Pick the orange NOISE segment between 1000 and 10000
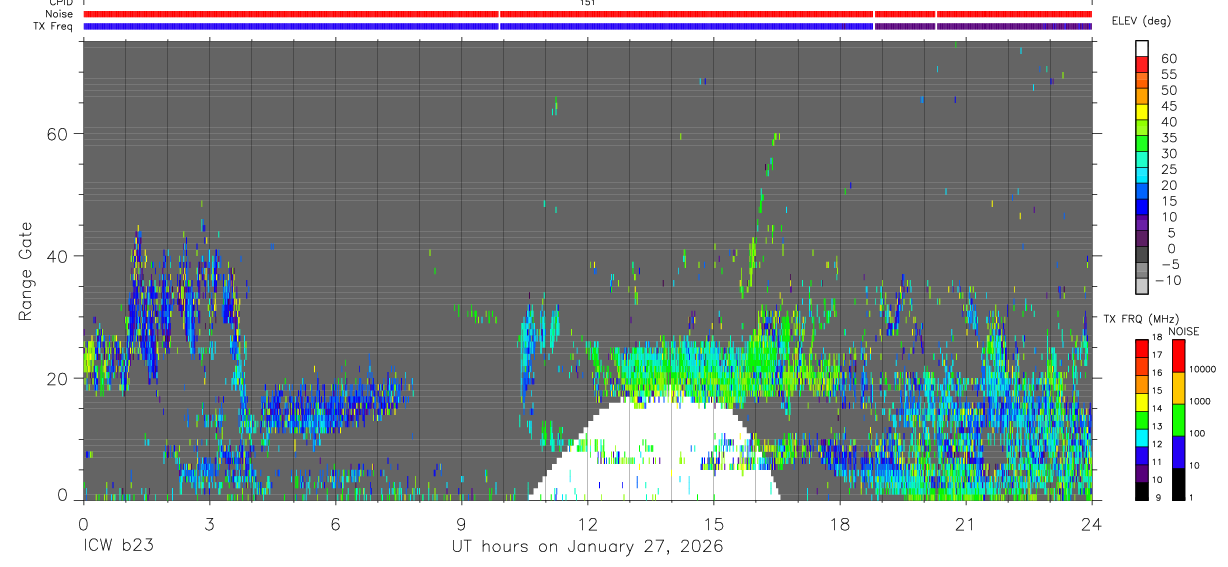The height and width of the screenshot is (567, 1228). tap(1179, 387)
